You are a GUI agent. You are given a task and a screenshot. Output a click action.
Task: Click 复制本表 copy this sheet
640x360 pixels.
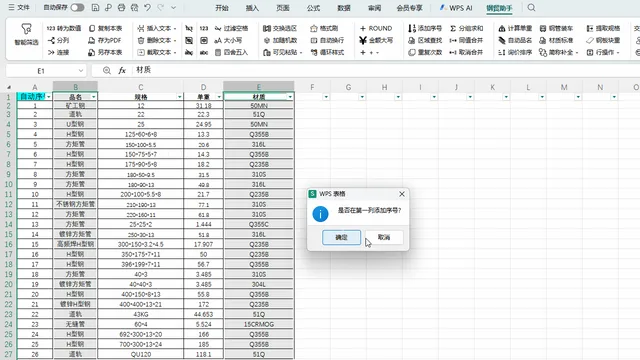tap(106, 28)
